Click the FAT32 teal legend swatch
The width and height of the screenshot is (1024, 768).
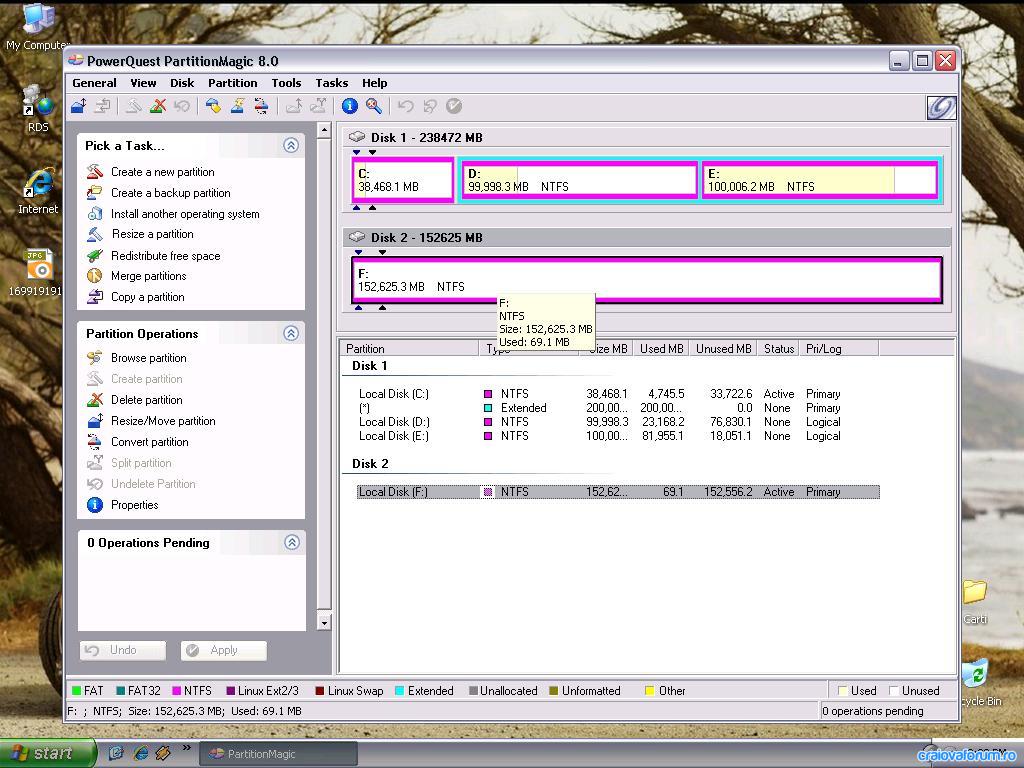[x=120, y=690]
